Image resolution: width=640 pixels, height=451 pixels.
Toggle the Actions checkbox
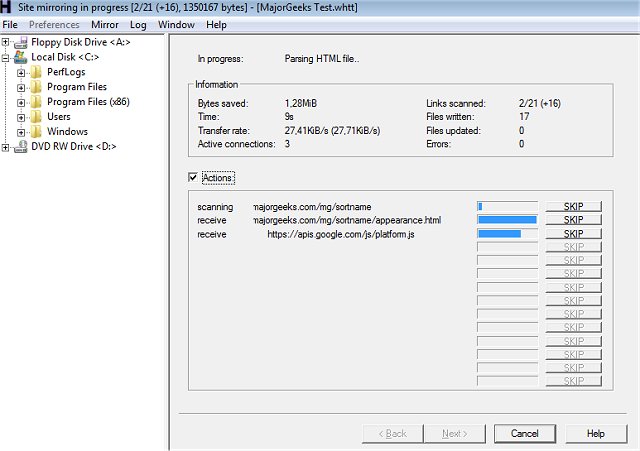click(x=193, y=177)
